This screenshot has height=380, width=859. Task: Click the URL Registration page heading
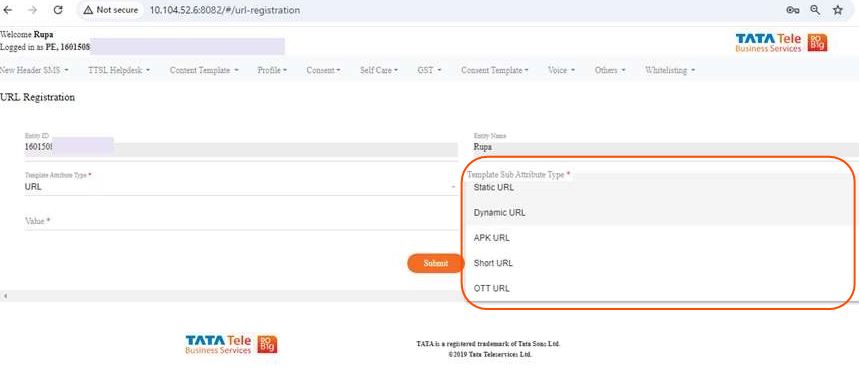click(37, 97)
